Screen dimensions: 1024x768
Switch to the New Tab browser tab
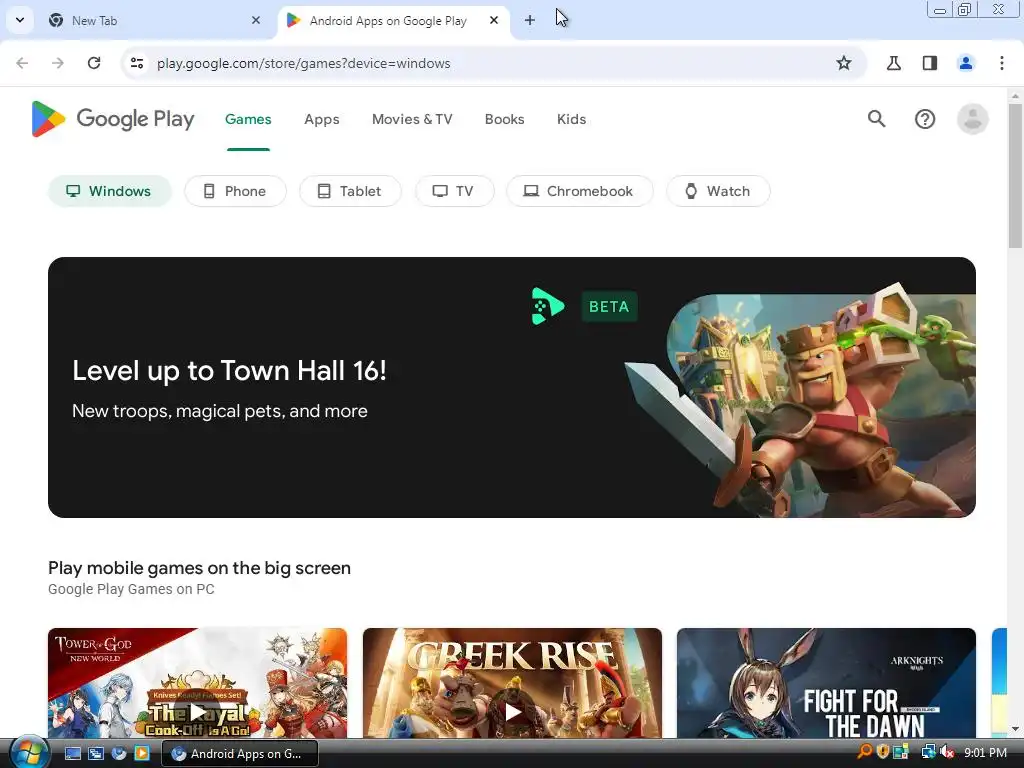(155, 20)
